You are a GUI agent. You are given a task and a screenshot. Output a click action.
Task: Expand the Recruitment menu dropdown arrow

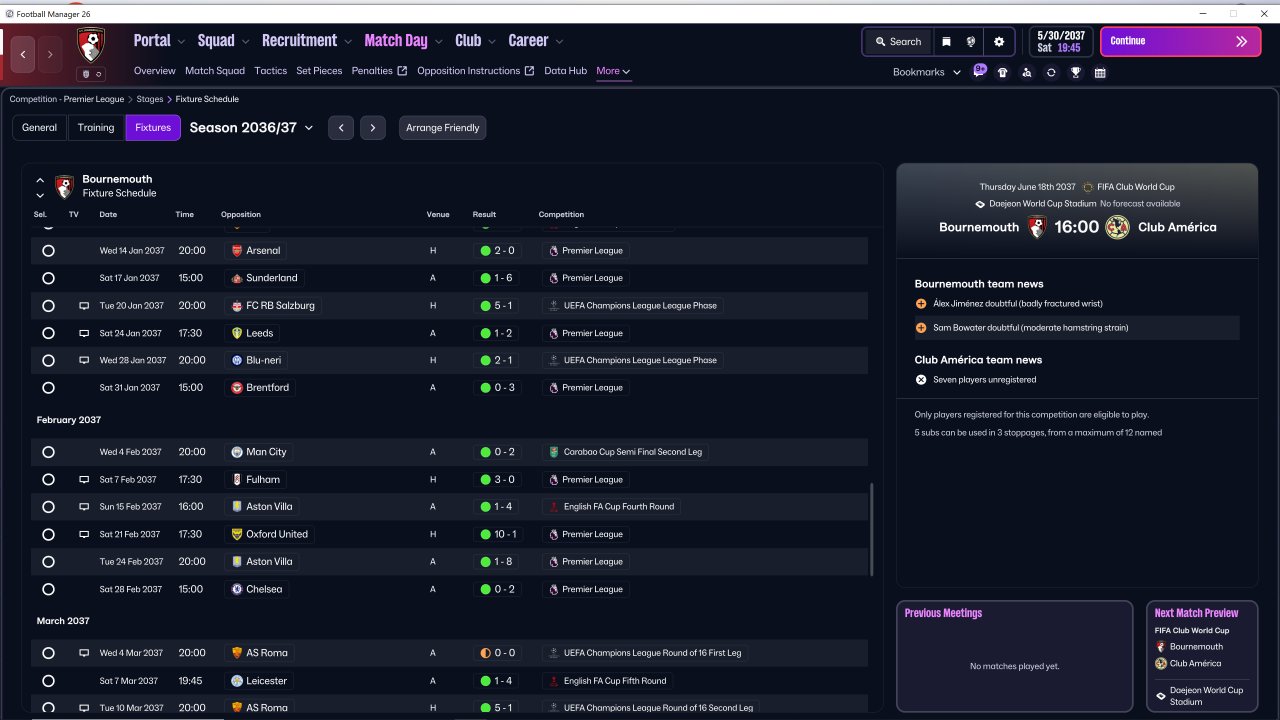(x=348, y=42)
